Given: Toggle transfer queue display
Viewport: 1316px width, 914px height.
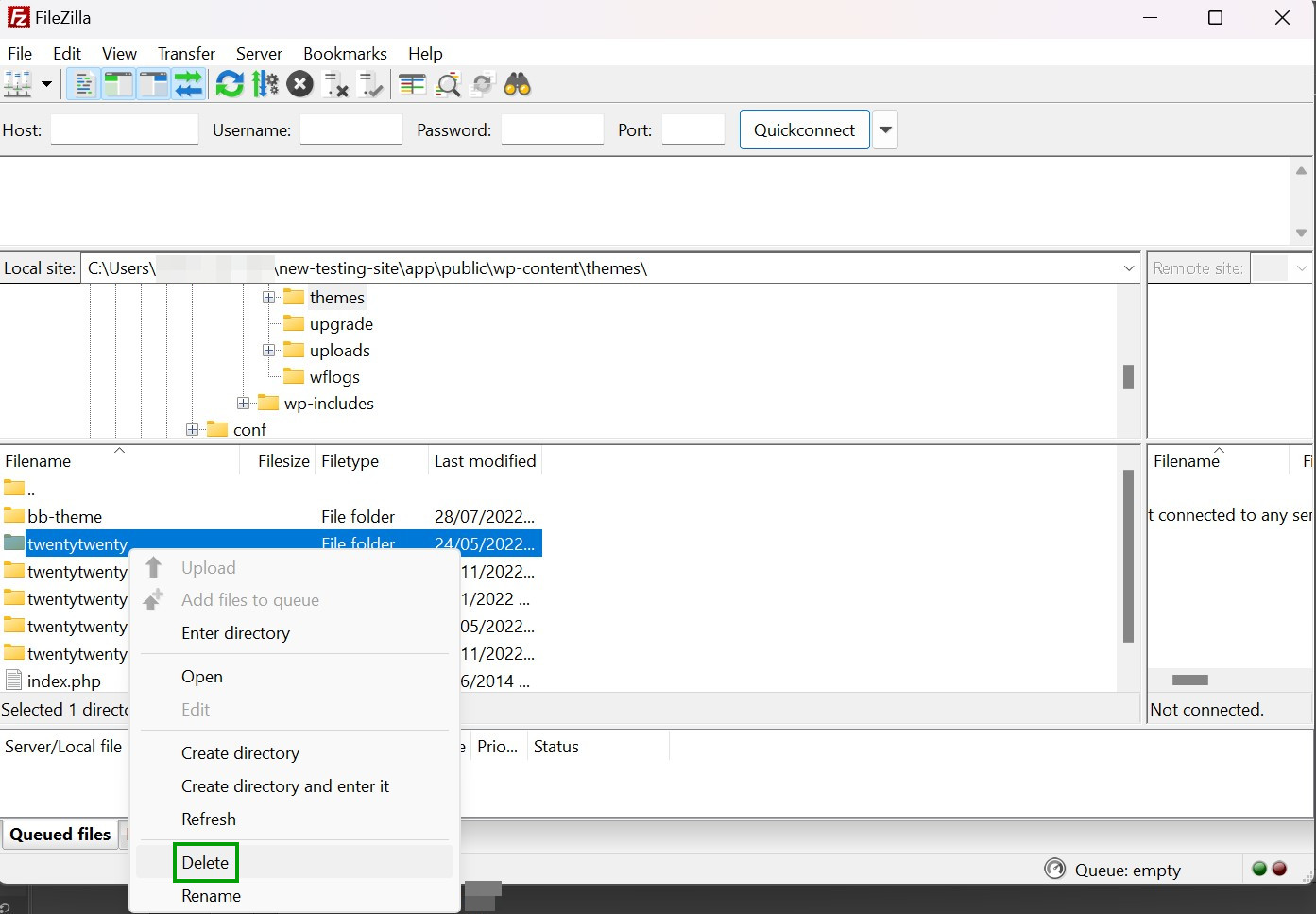Looking at the screenshot, I should [x=188, y=84].
